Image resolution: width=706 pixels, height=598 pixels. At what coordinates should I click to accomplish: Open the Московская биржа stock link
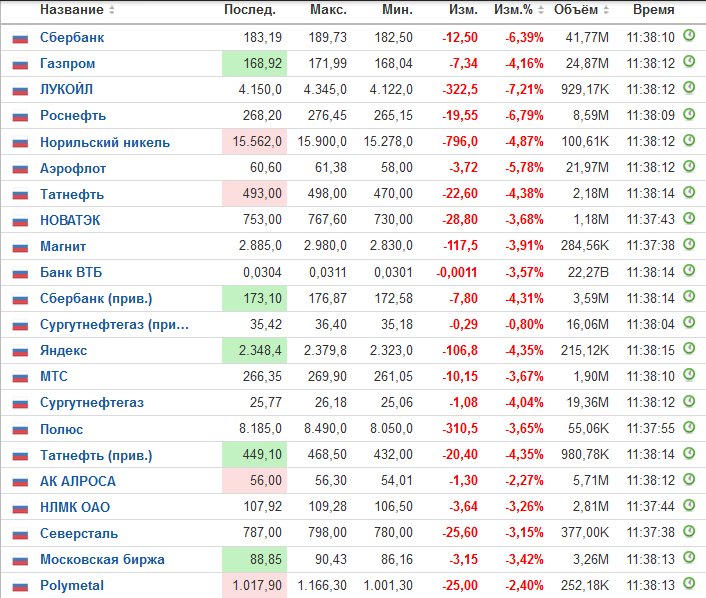coord(102,560)
